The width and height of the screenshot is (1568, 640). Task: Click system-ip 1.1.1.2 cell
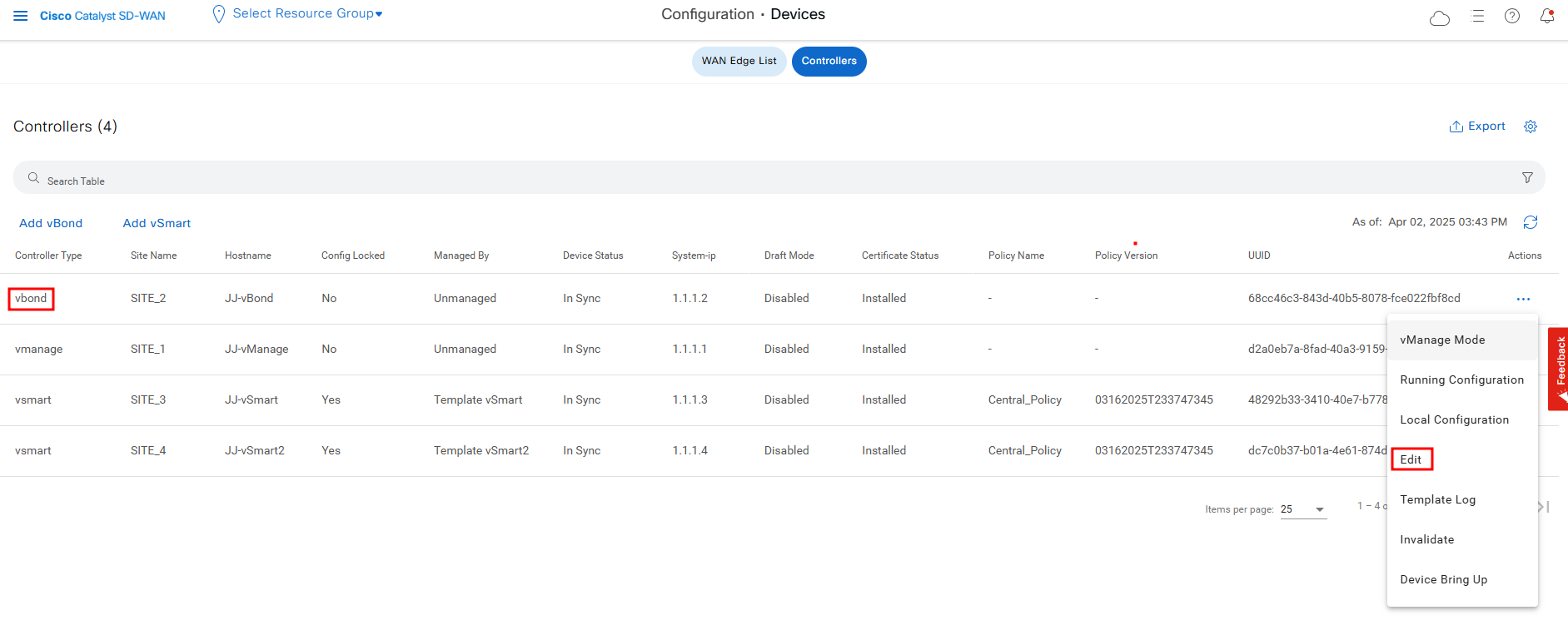tap(690, 298)
